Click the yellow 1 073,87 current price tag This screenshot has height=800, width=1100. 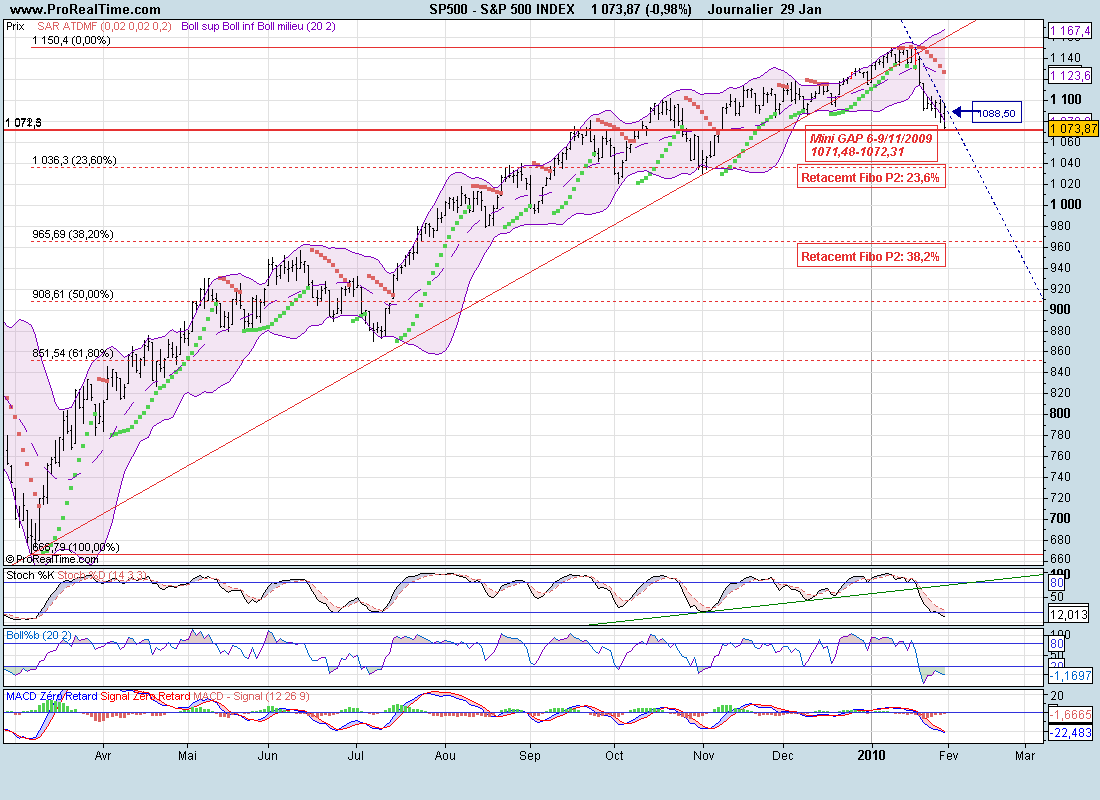(1073, 128)
